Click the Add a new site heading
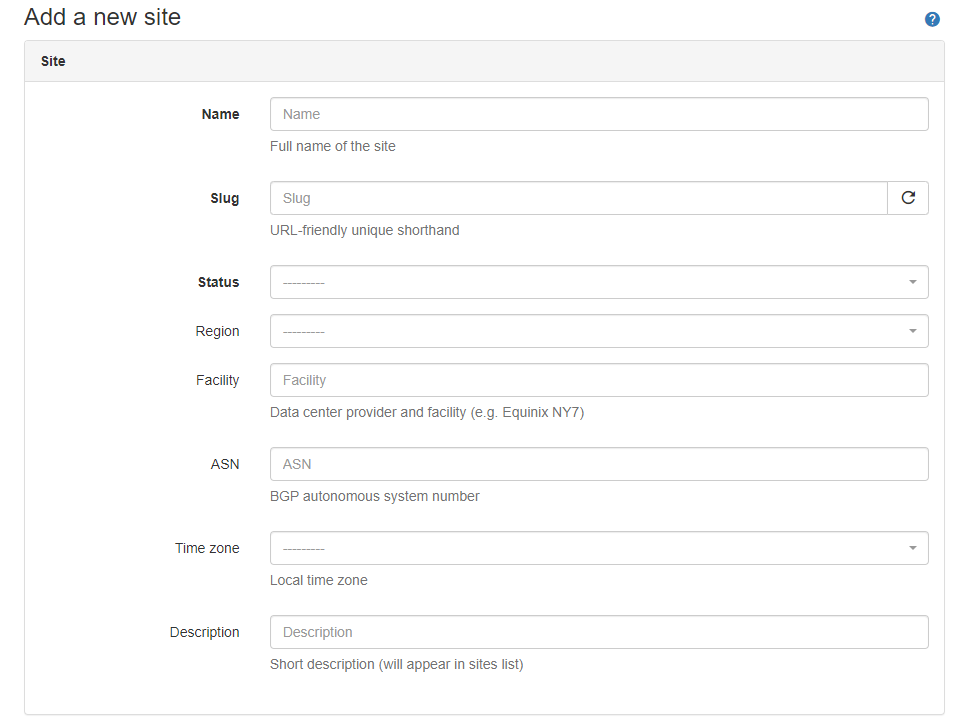This screenshot has height=722, width=972. coord(102,17)
